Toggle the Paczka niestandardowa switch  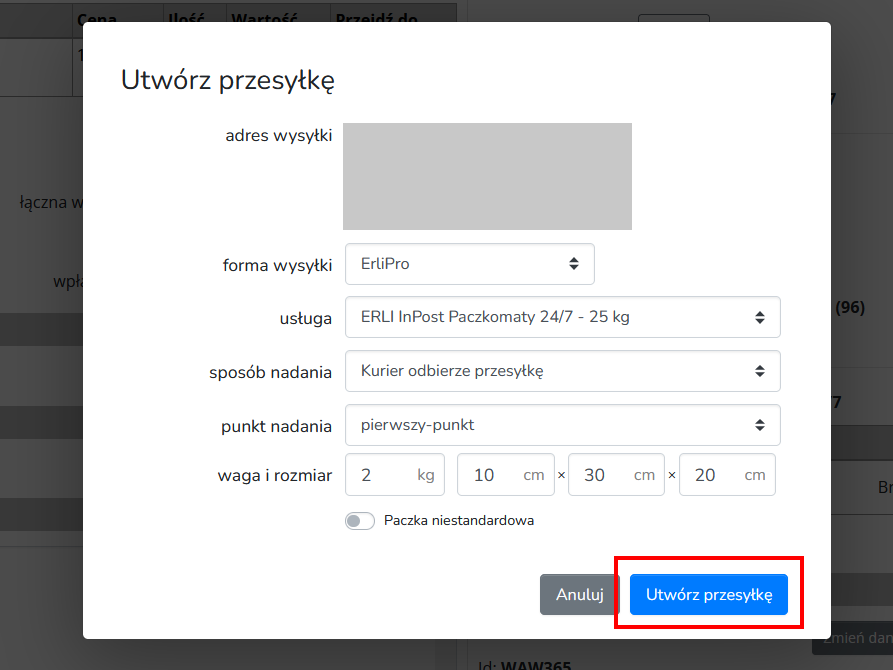coord(360,521)
